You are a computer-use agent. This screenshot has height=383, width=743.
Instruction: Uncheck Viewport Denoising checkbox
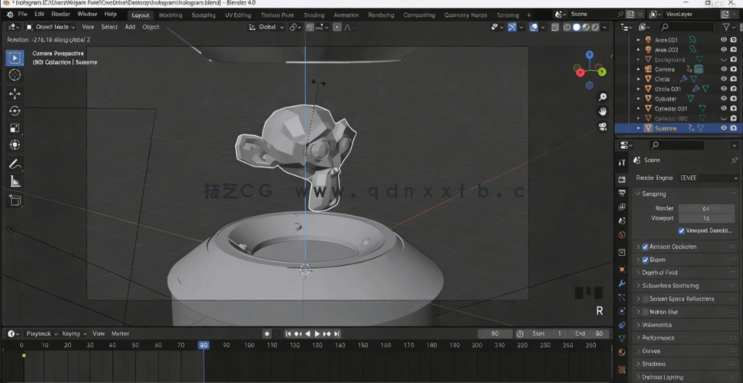tap(681, 231)
